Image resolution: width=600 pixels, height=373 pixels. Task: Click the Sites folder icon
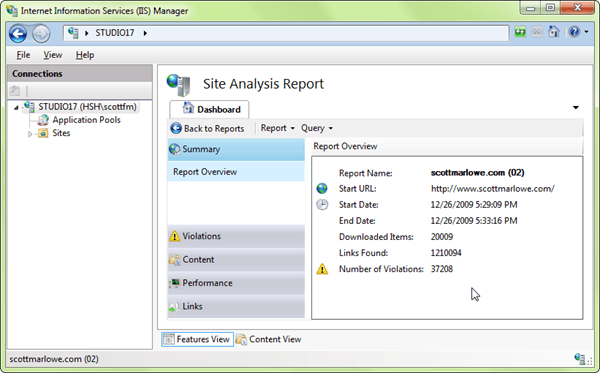[43, 133]
